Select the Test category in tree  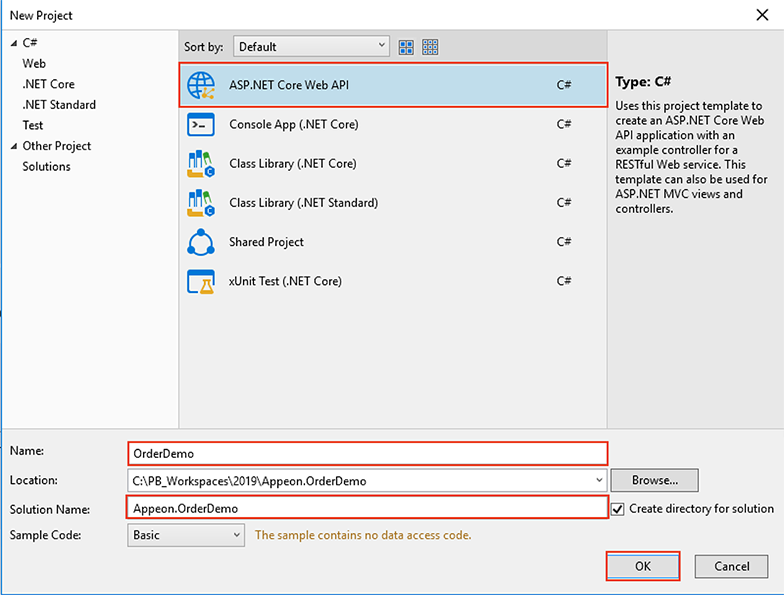coord(33,125)
